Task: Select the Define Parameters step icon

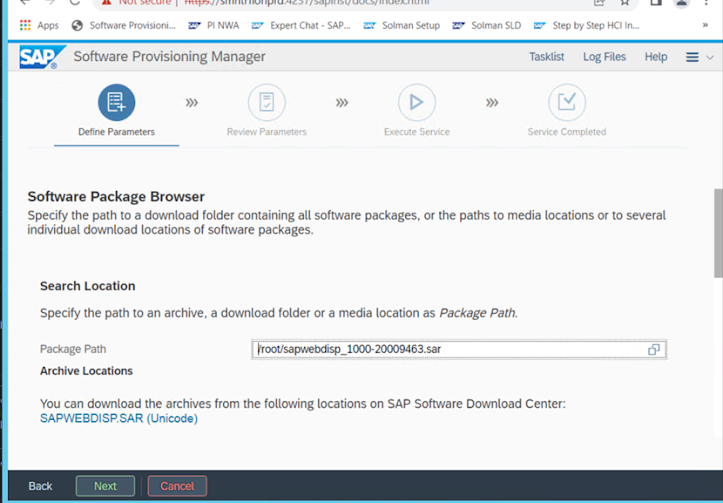Action: pyautogui.click(x=116, y=102)
